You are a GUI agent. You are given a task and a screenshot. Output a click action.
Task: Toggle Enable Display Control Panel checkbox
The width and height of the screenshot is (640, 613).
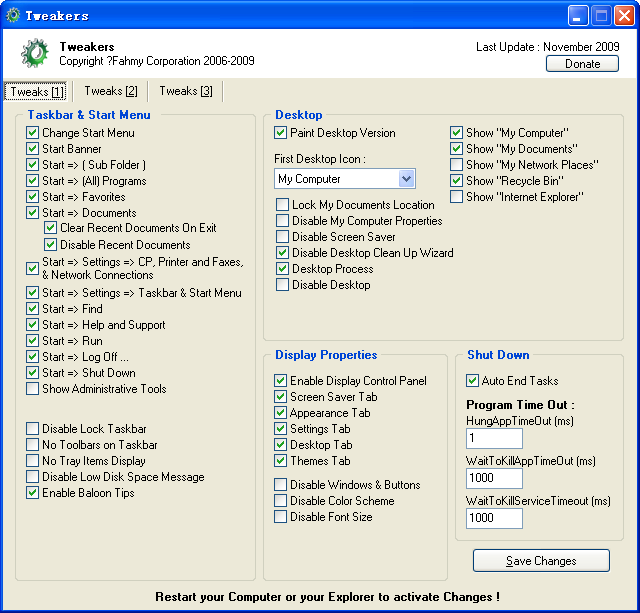[280, 381]
